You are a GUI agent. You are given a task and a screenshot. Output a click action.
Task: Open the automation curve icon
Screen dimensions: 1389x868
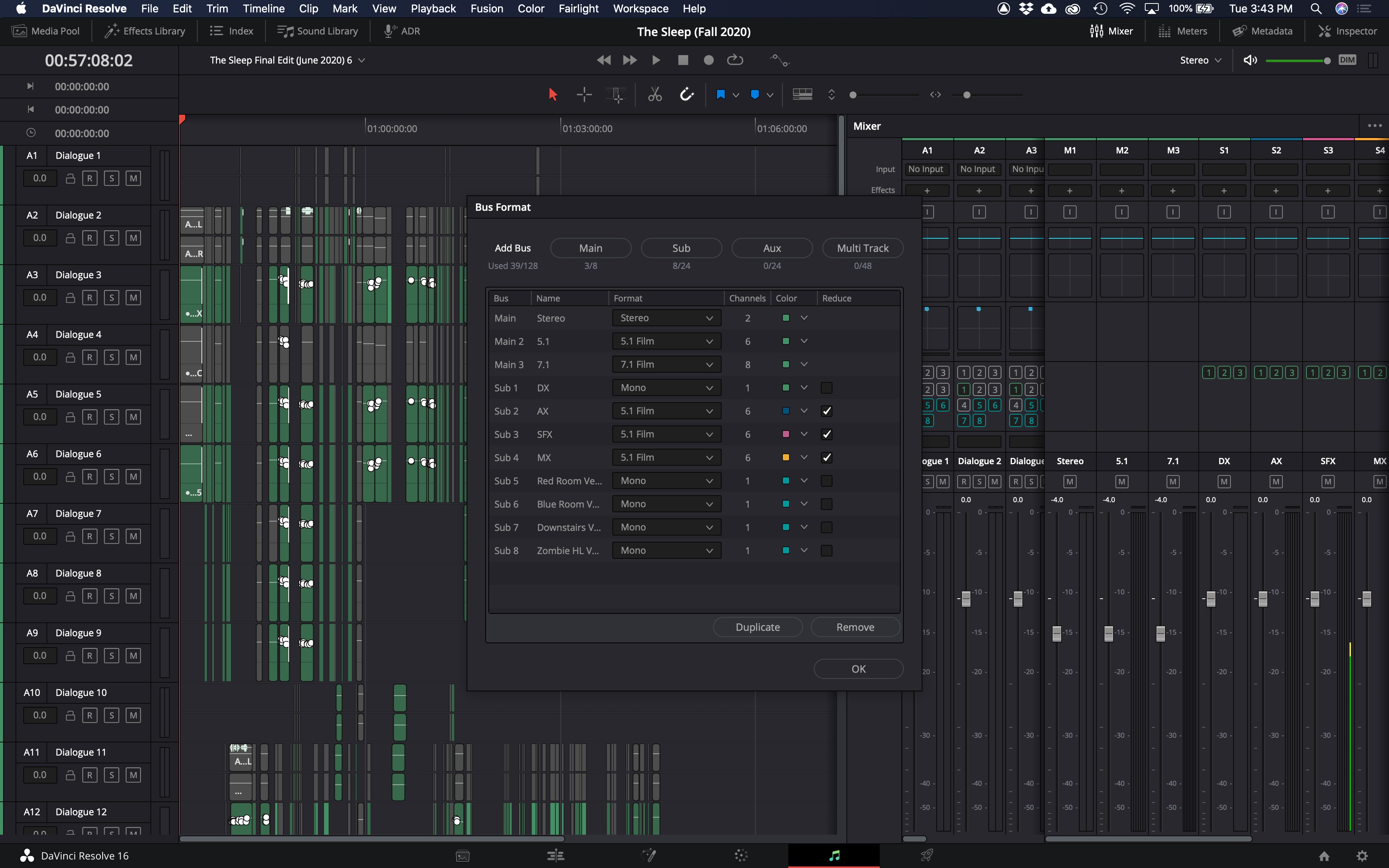click(x=779, y=60)
